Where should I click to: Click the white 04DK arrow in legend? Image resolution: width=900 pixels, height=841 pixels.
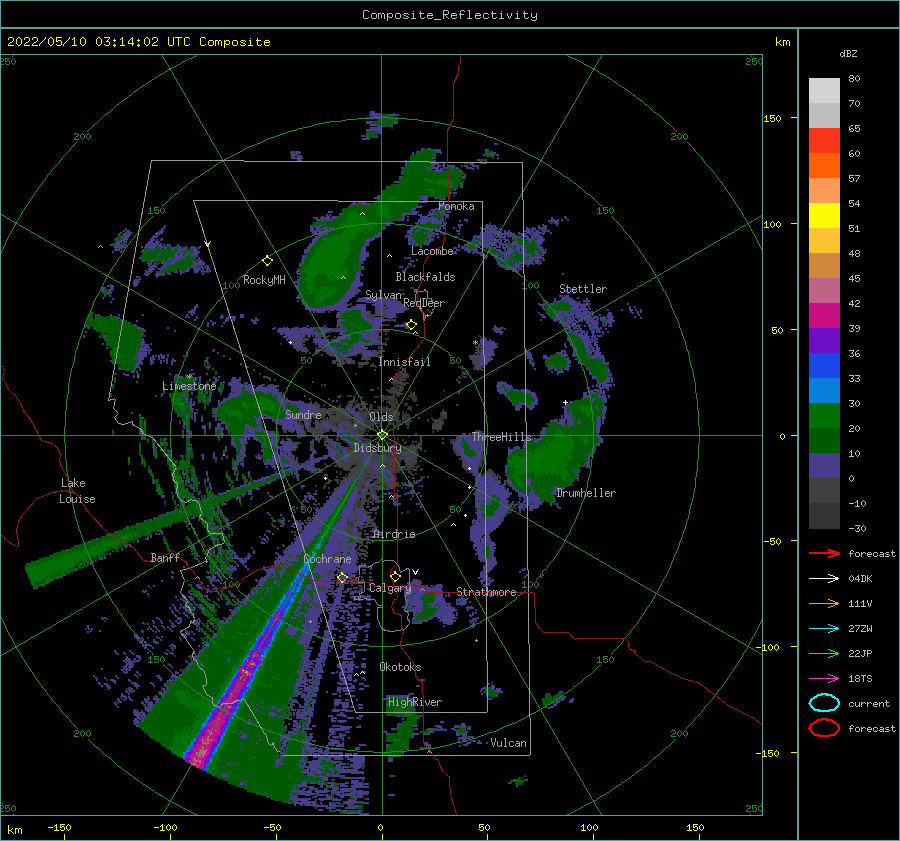pos(824,578)
